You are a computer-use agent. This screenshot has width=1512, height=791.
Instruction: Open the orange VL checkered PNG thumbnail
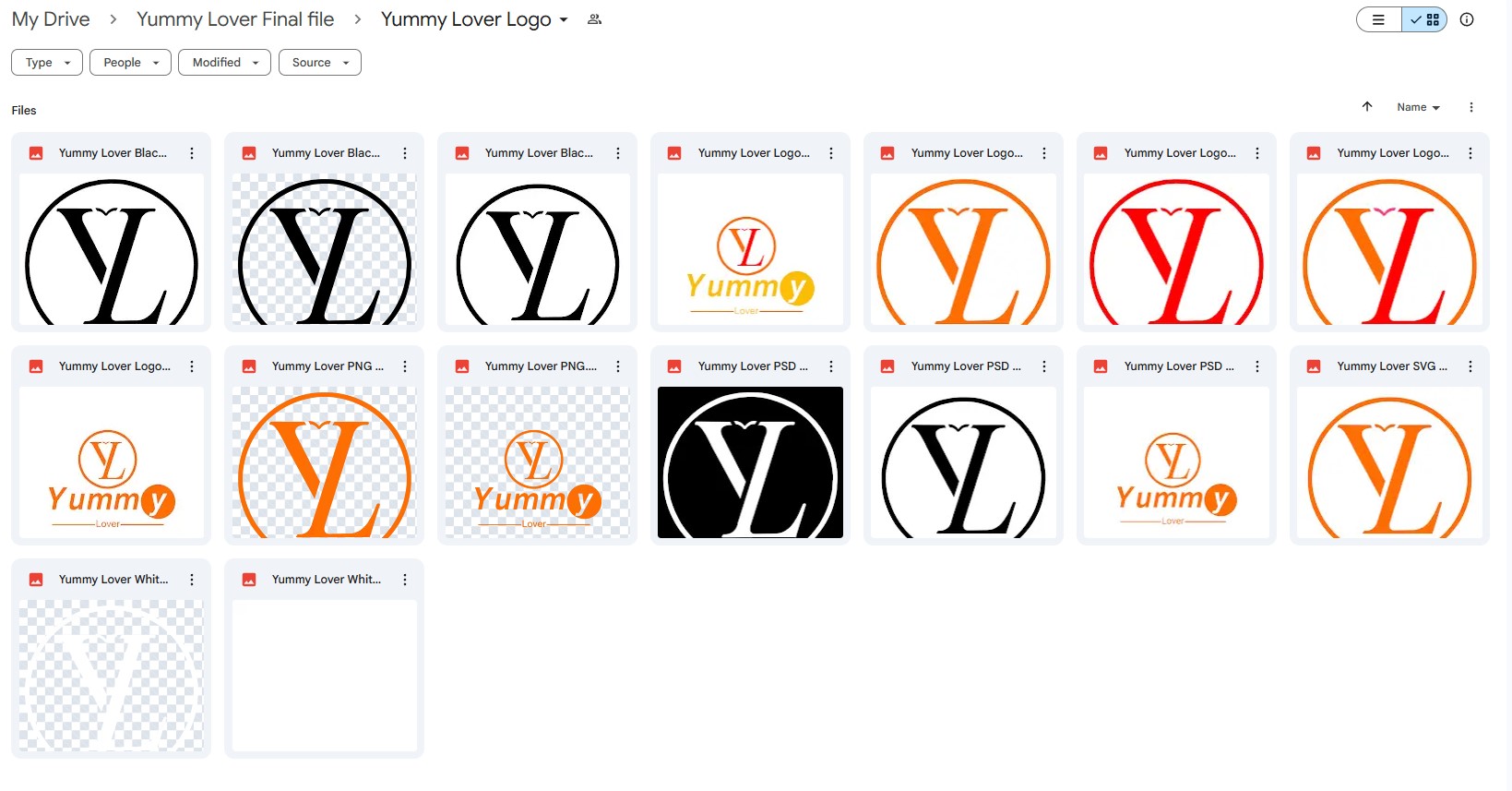tap(325, 462)
